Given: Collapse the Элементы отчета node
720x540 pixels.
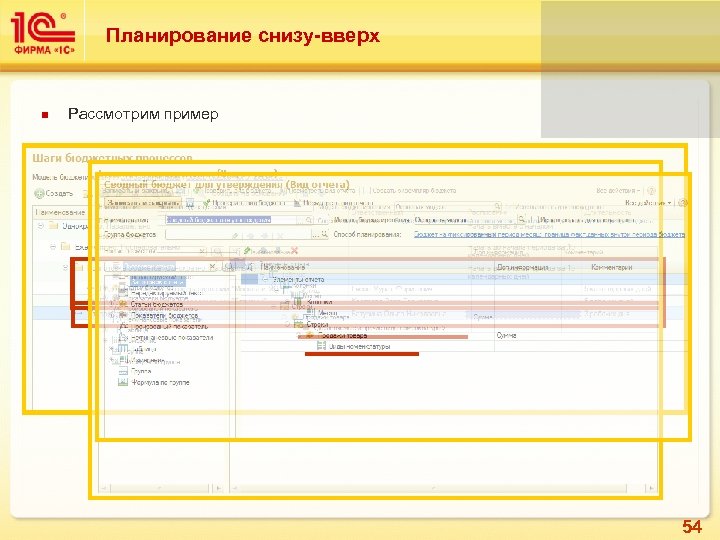Looking at the screenshot, I should pyautogui.click(x=265, y=279).
